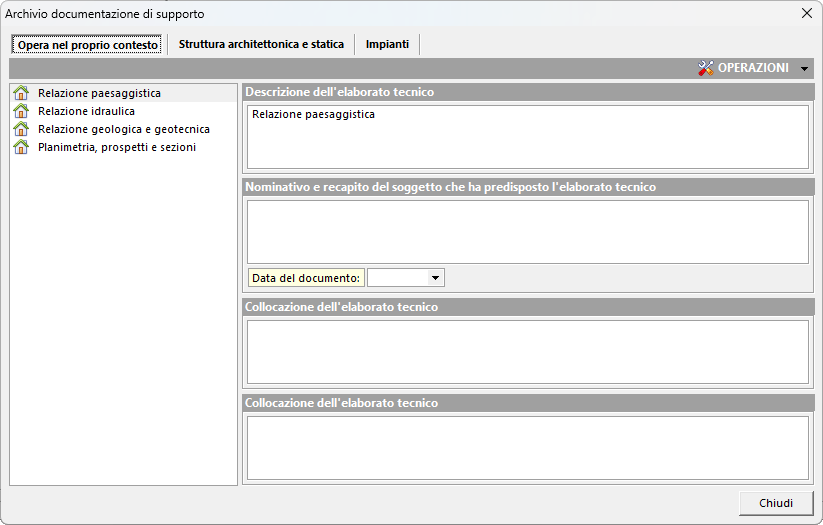Click the Data del documento date field
Screen dimensions: 823x525
(x=397, y=278)
